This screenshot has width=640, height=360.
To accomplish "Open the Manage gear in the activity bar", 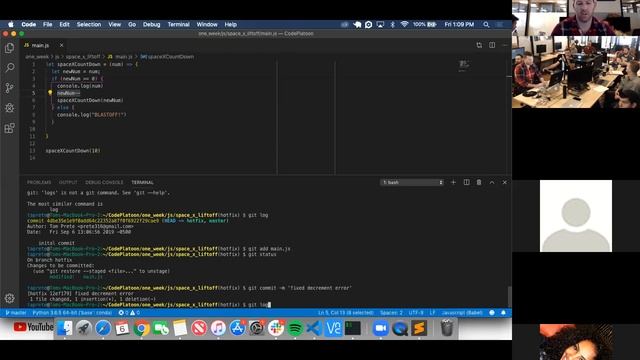I will click(x=9, y=298).
